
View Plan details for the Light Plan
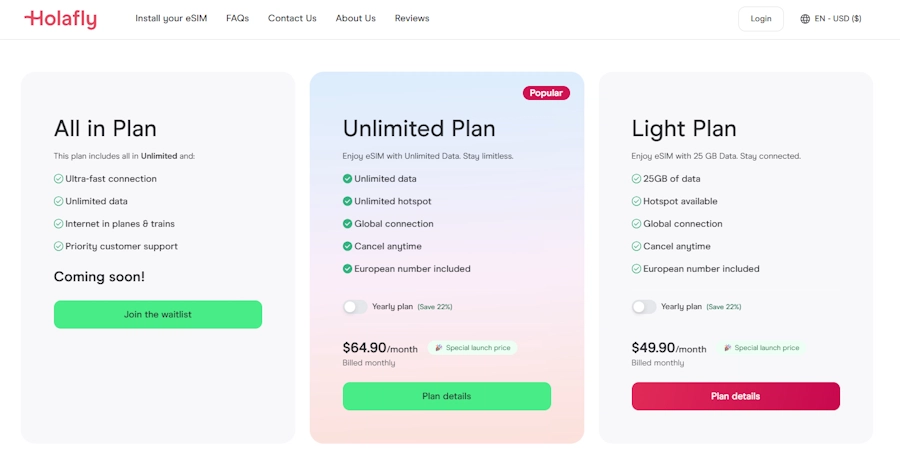pyautogui.click(x=735, y=396)
